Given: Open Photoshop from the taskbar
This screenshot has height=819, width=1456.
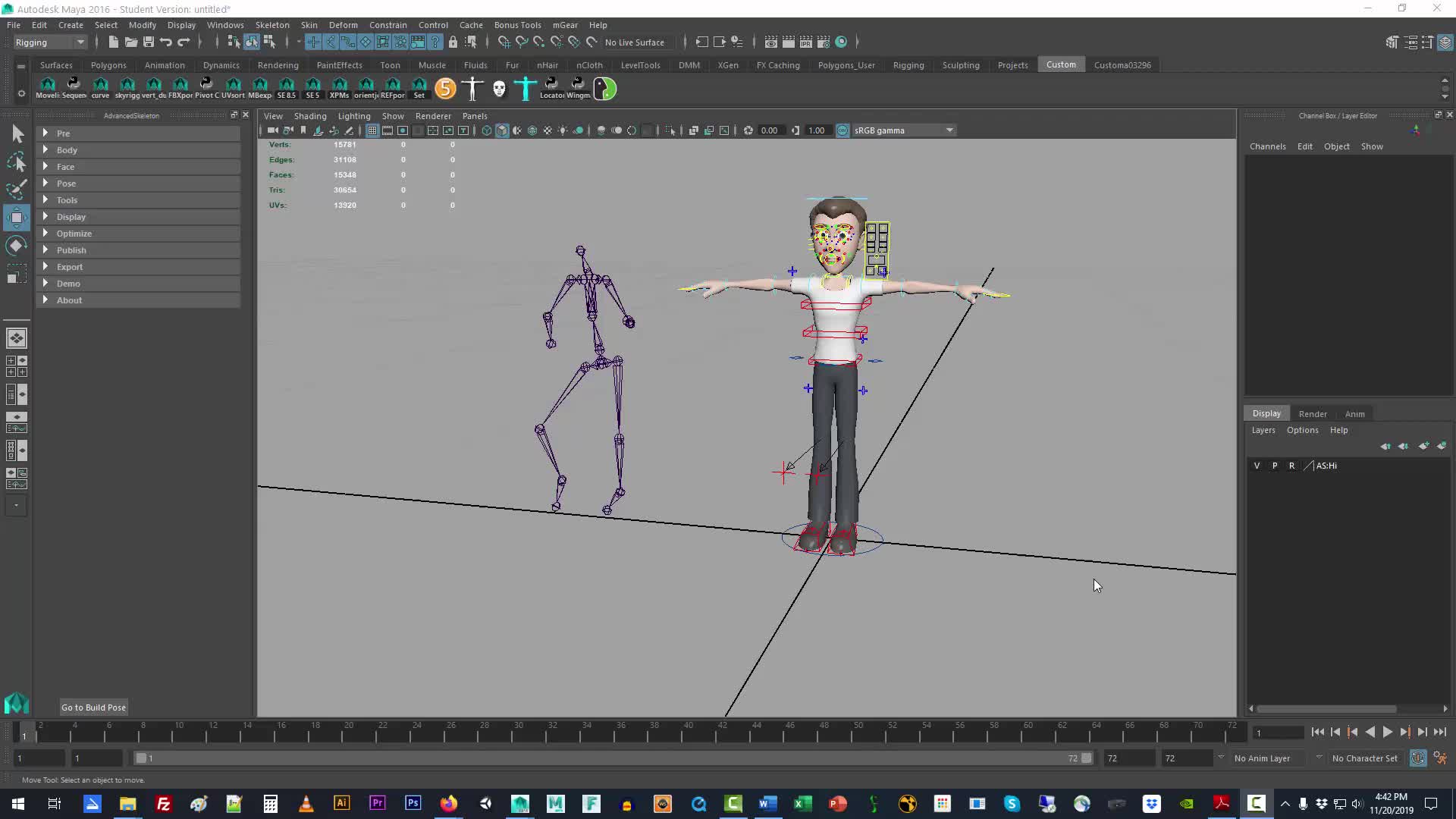Looking at the screenshot, I should pyautogui.click(x=413, y=803).
